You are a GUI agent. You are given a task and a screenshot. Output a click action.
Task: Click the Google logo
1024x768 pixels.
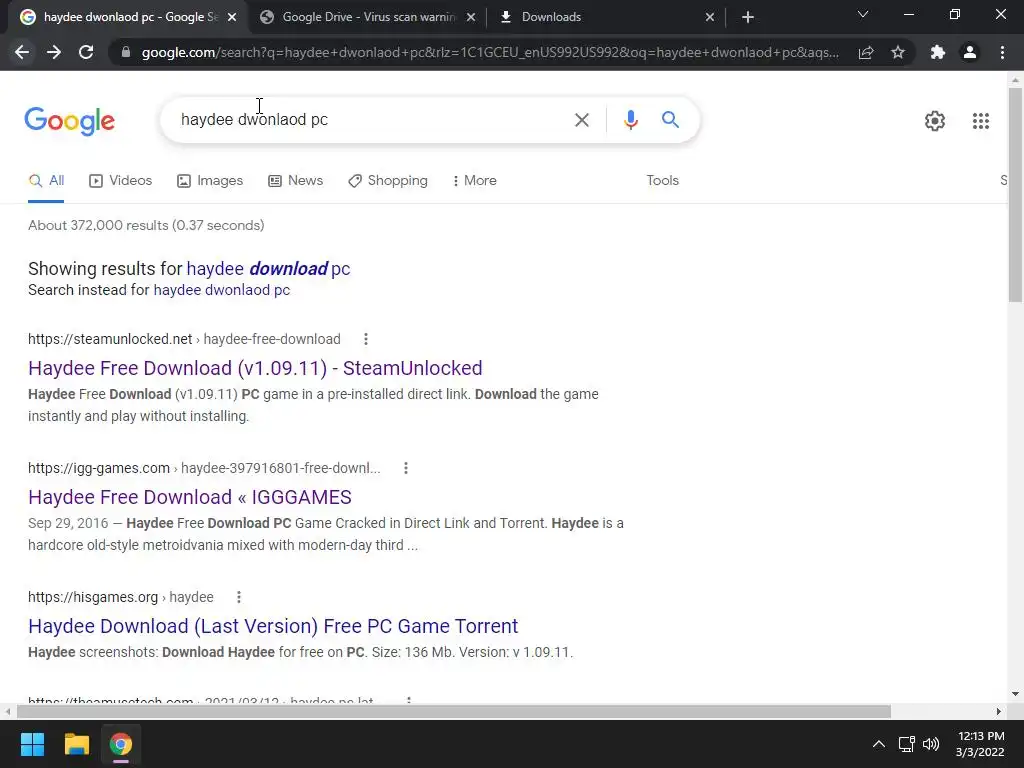click(69, 121)
